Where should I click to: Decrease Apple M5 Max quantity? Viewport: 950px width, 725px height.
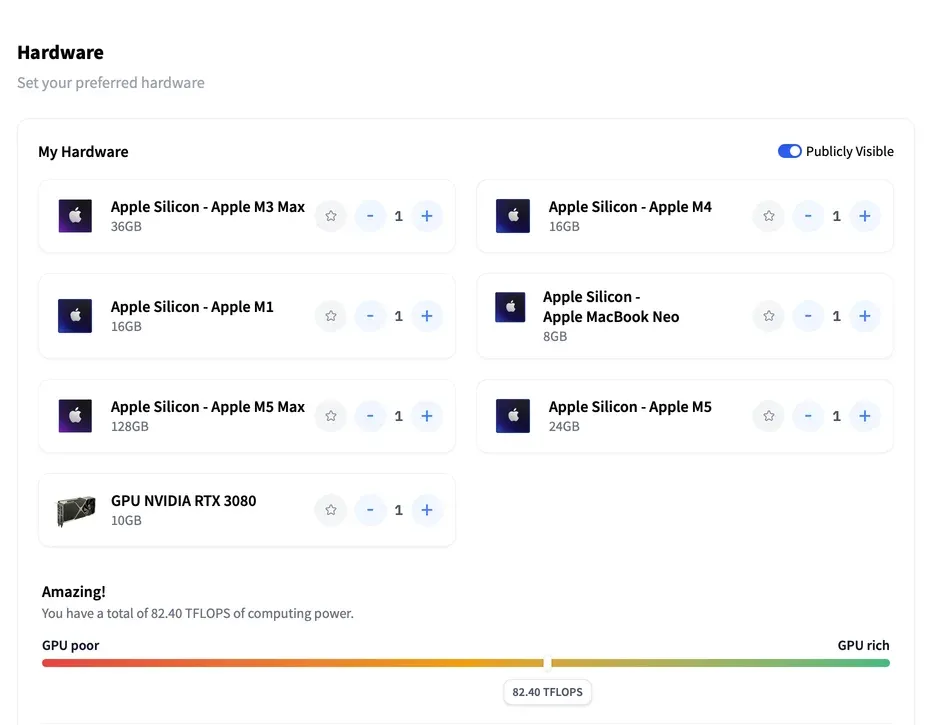click(370, 415)
